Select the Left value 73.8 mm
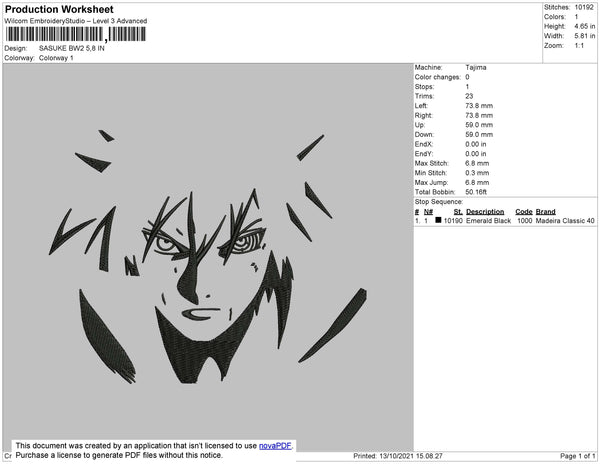Image resolution: width=600 pixels, height=464 pixels. [479, 106]
